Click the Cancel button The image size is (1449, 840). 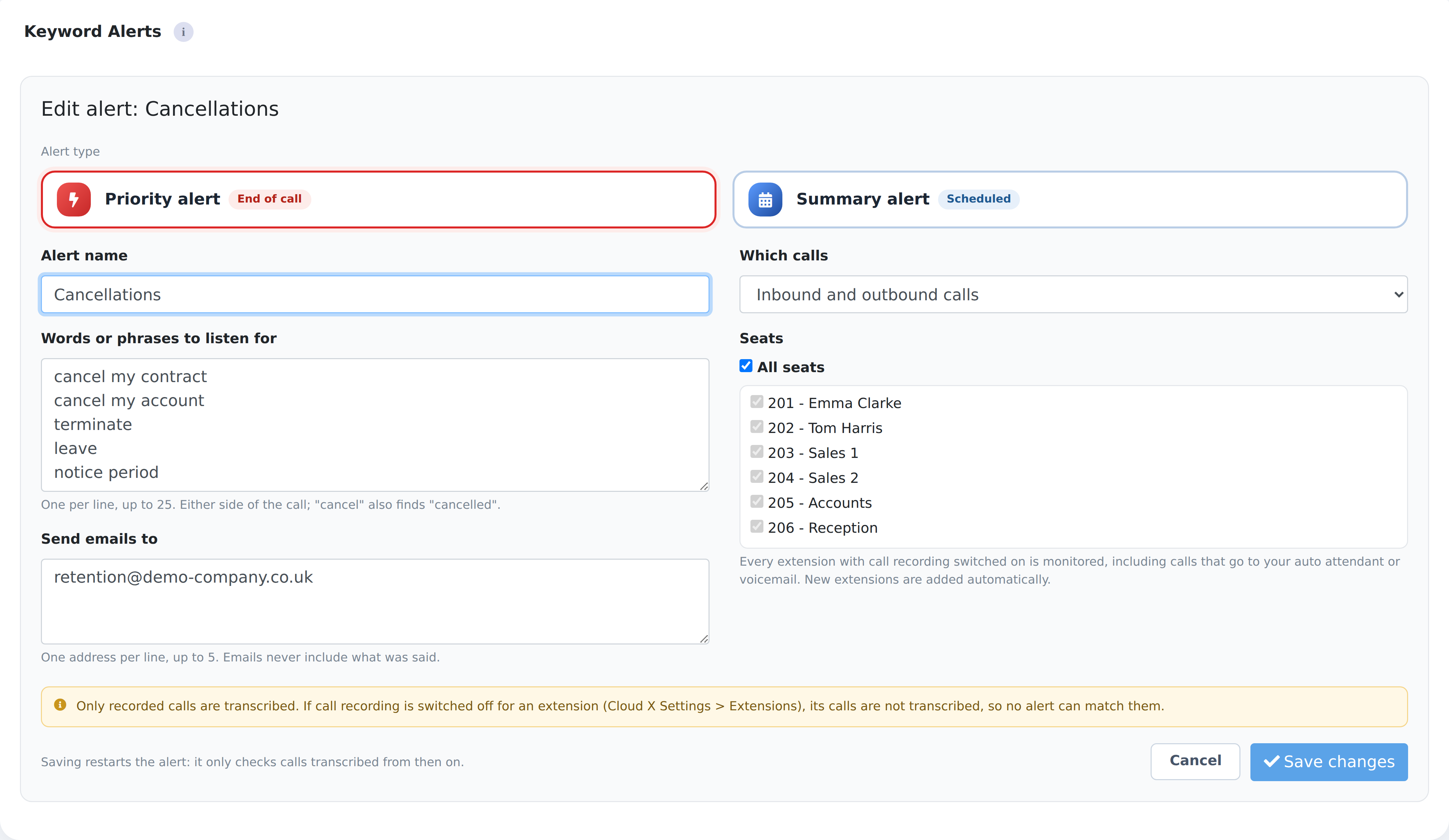click(1195, 761)
